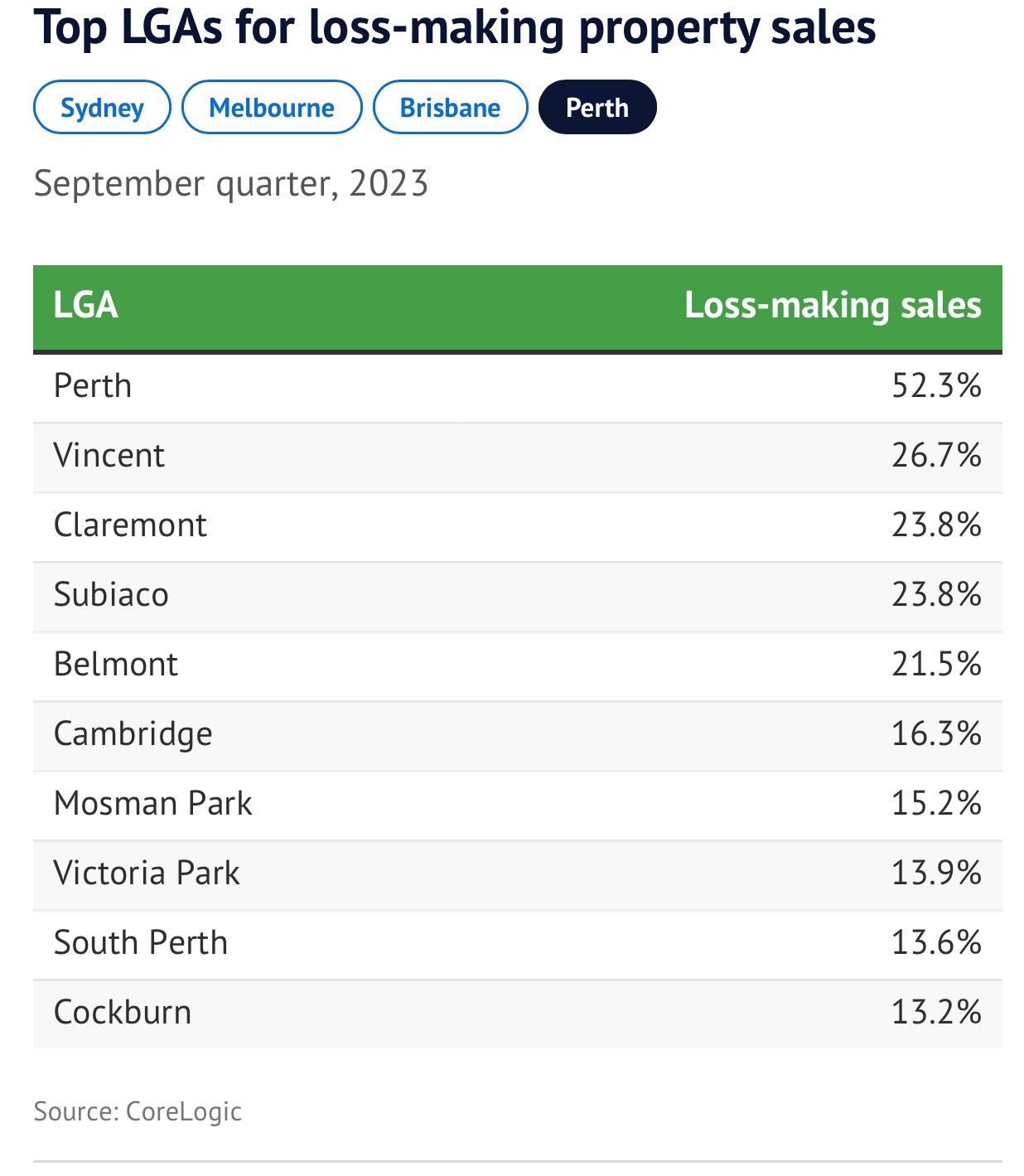Select the Claremont table row

130,525
